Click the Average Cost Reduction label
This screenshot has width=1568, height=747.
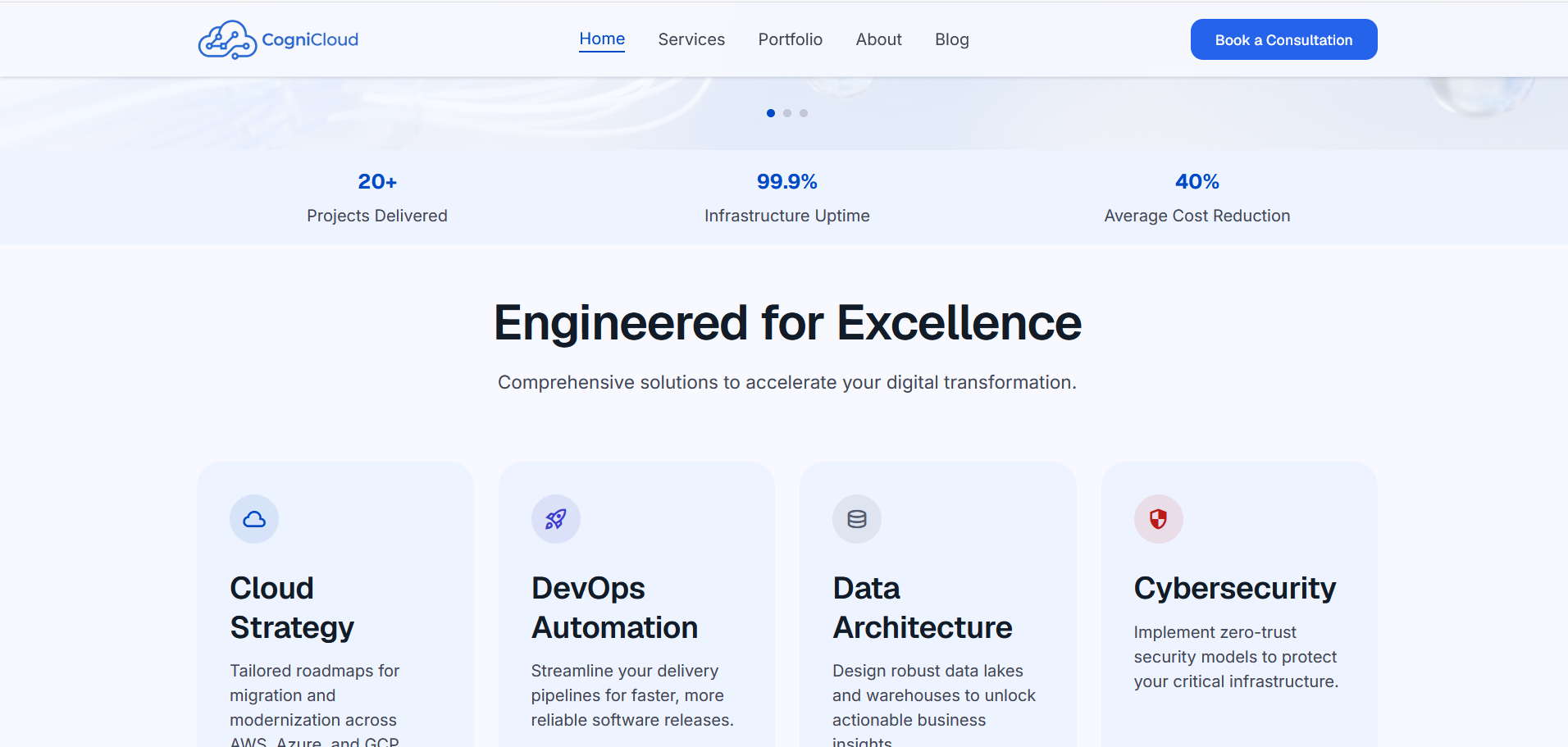pyautogui.click(x=1197, y=216)
